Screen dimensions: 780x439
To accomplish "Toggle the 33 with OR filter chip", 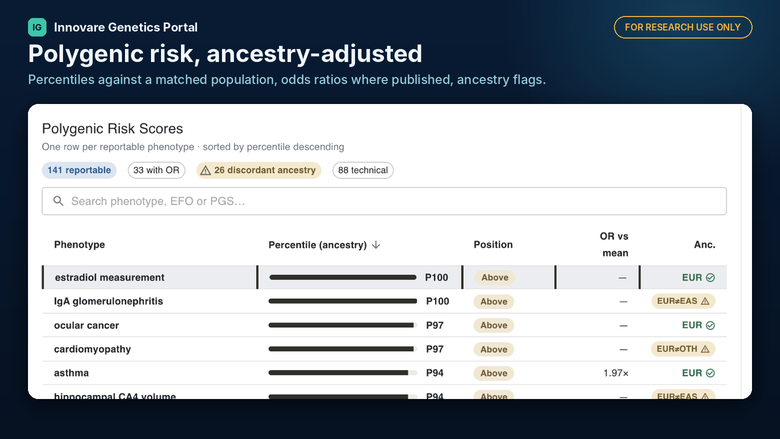I will pyautogui.click(x=156, y=170).
